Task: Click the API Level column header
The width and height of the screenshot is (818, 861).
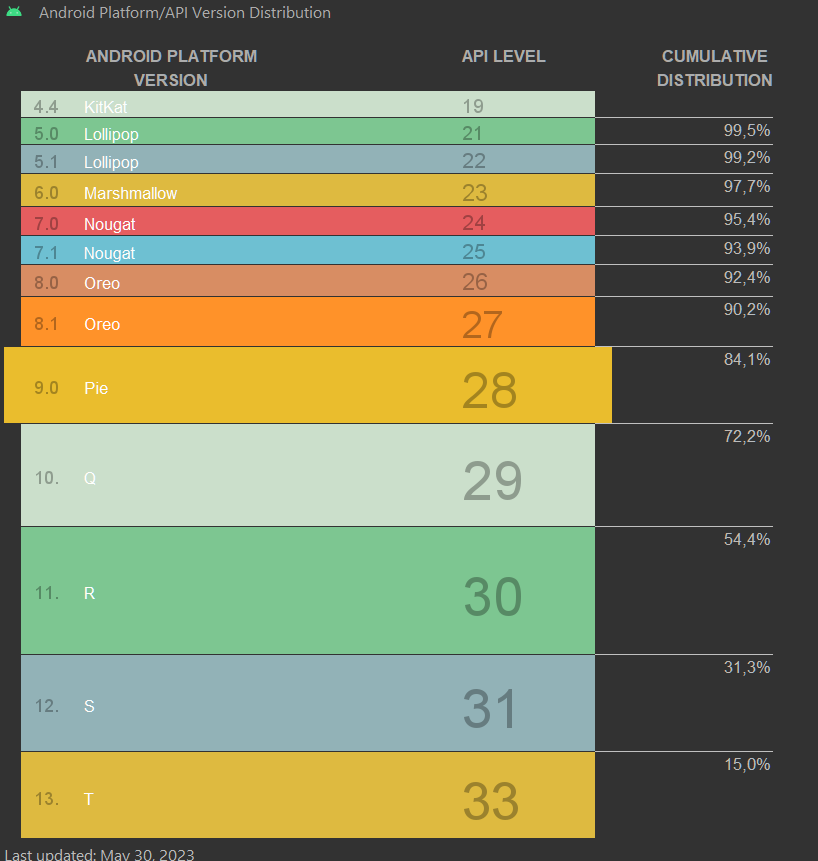Action: [x=503, y=56]
